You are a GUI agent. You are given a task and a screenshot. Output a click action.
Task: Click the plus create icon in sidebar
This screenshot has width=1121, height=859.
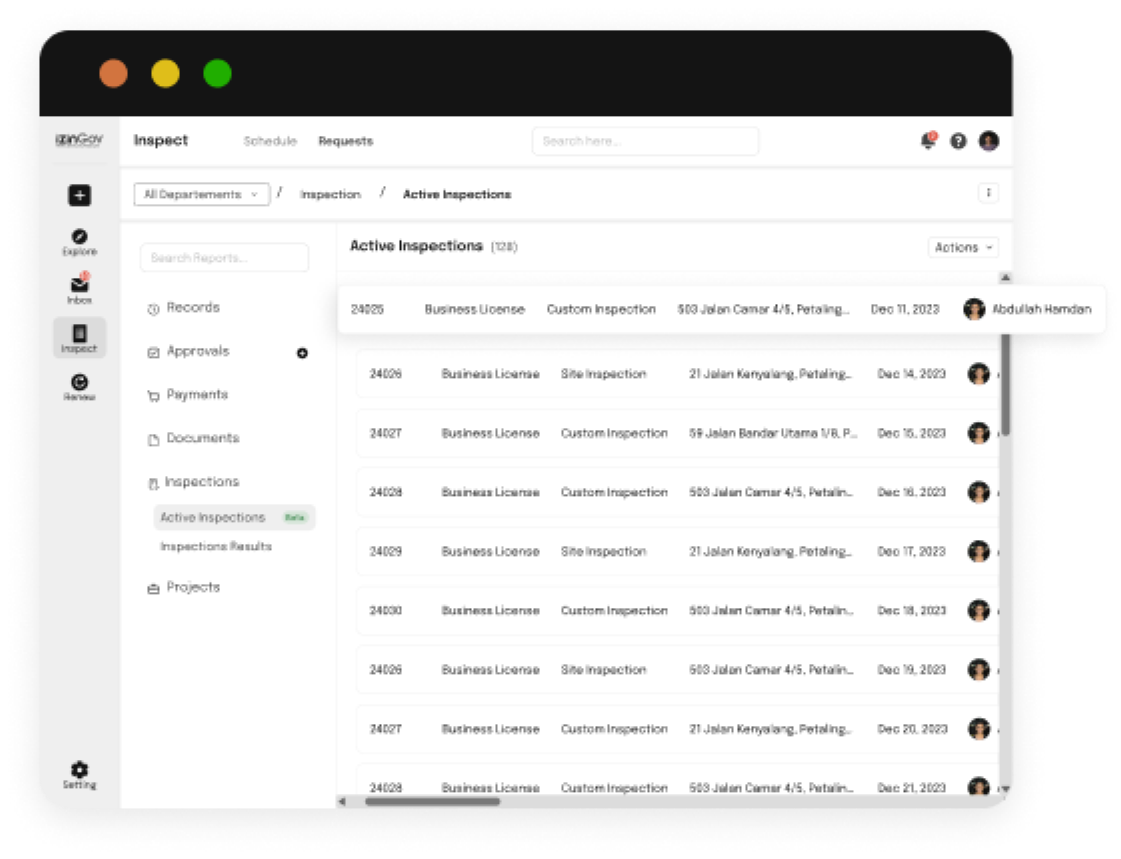point(79,195)
